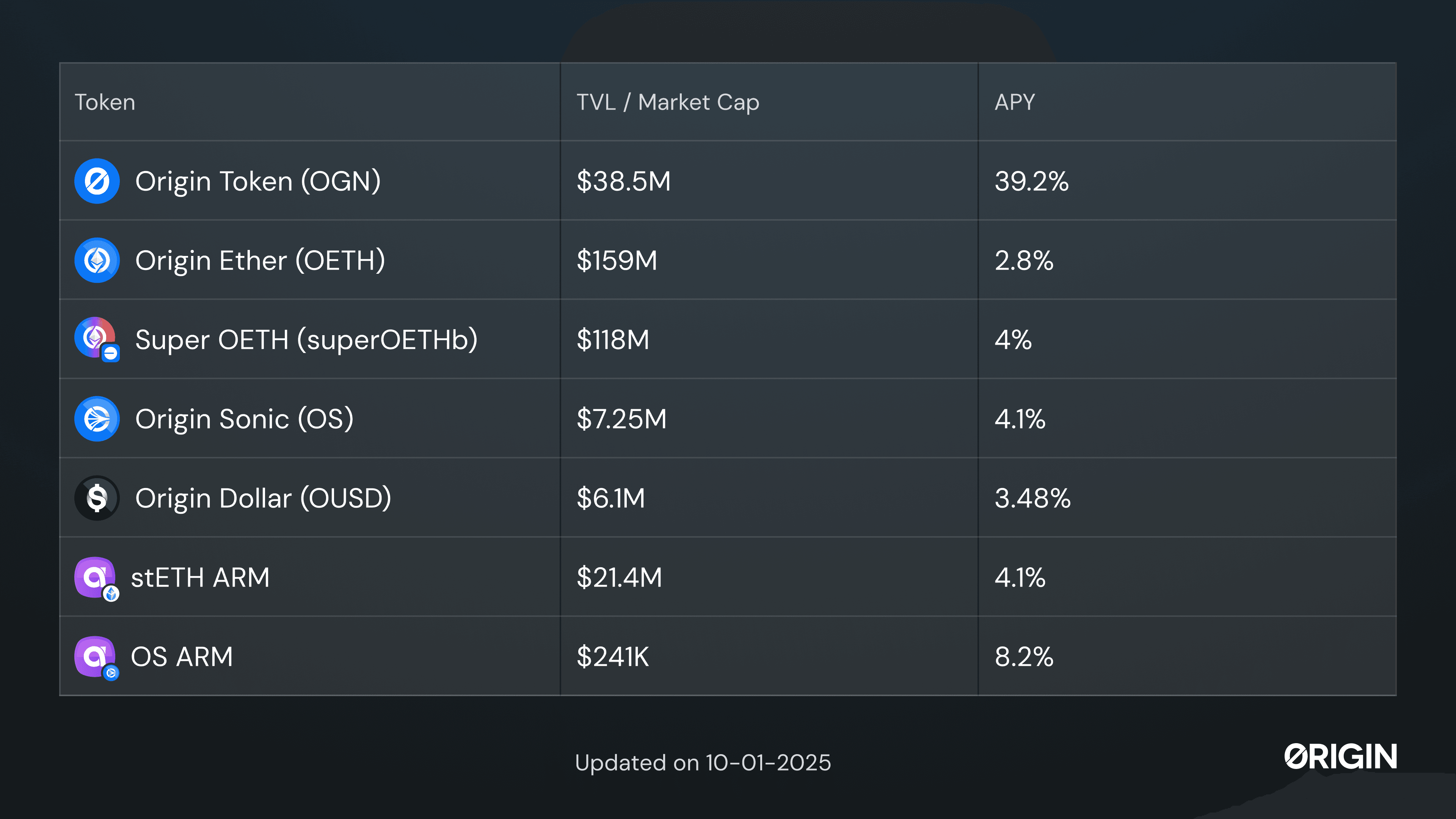Screen dimensions: 1456x819
Task: Click the ORIGIN logo at bottom right
Action: pyautogui.click(x=1340, y=756)
